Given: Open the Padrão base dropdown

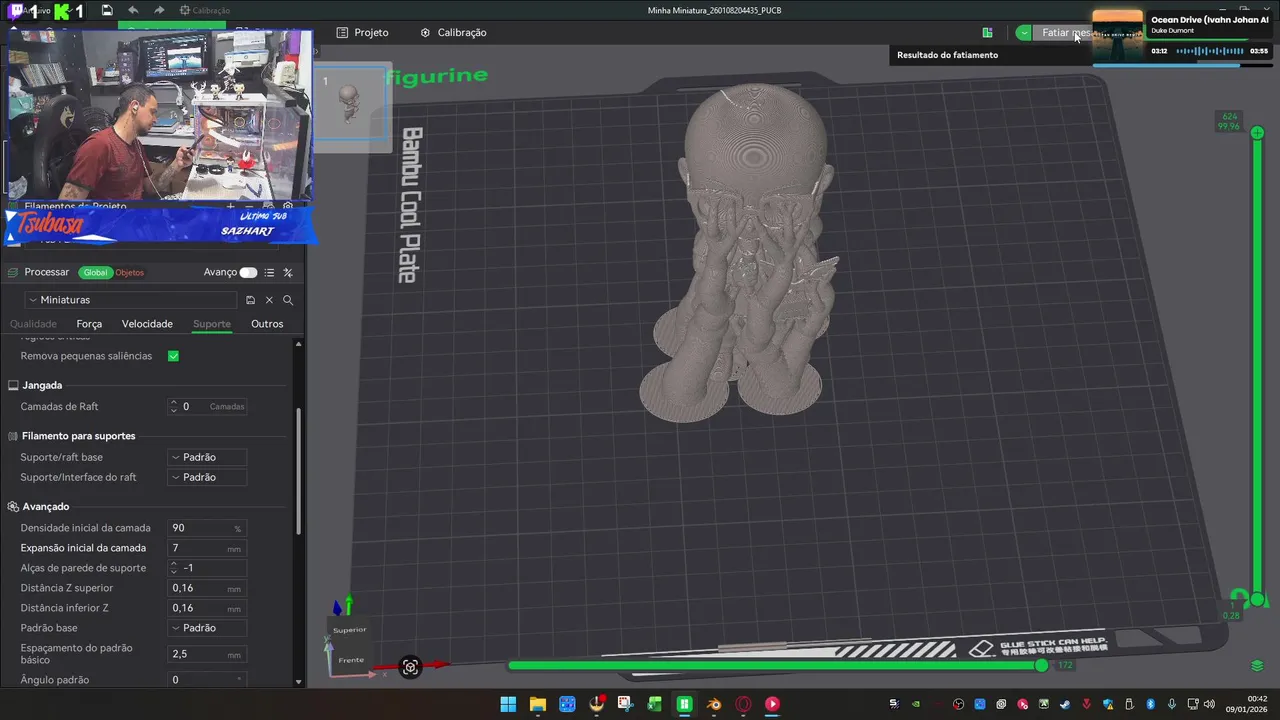Looking at the screenshot, I should (207, 628).
